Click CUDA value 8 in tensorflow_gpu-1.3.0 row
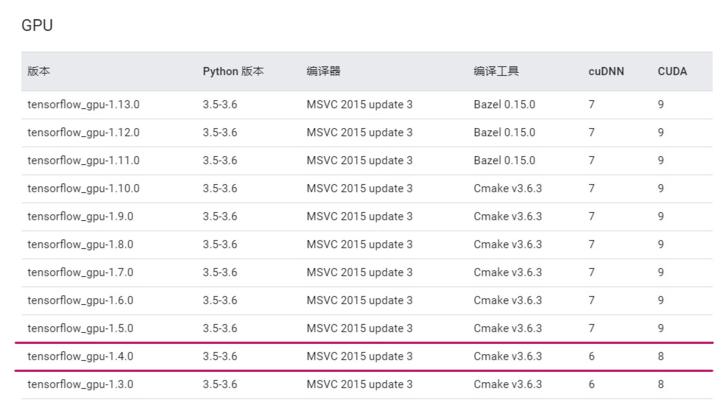This screenshot has height=400, width=723. coord(661,384)
